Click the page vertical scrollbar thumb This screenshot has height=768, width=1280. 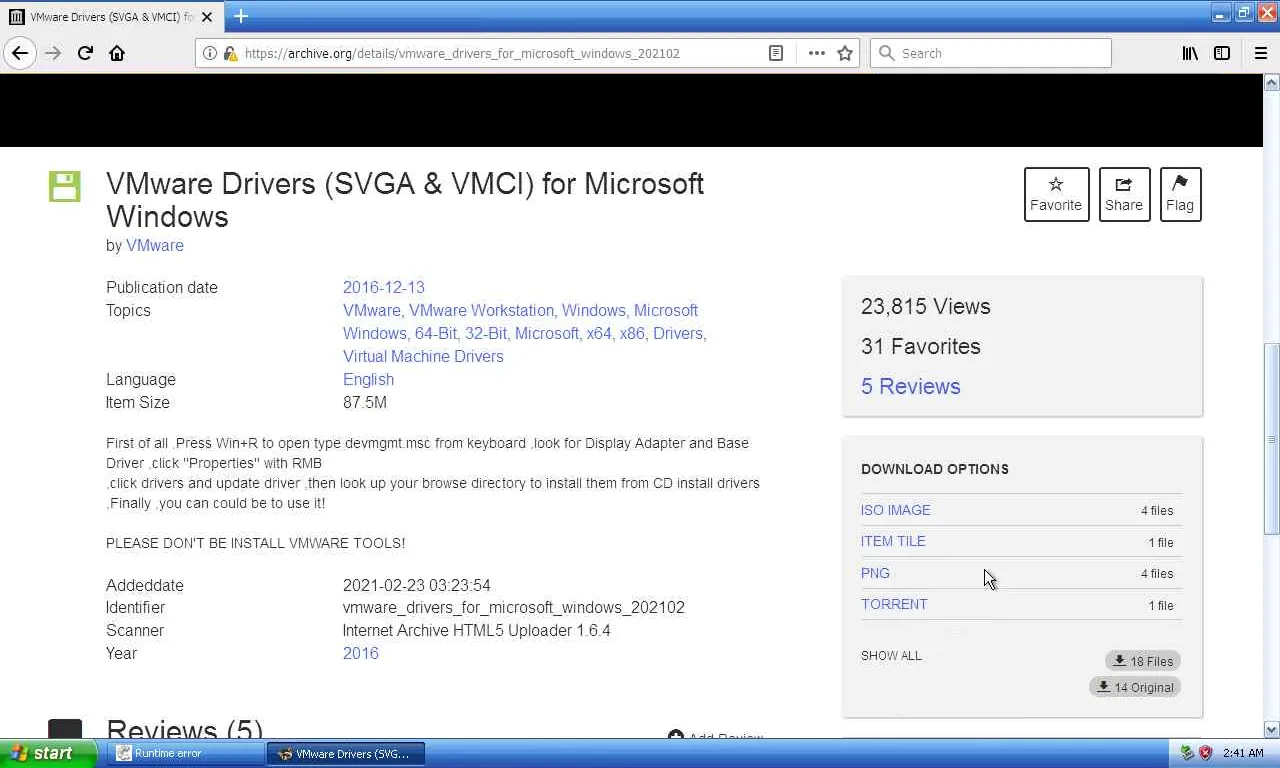1271,441
